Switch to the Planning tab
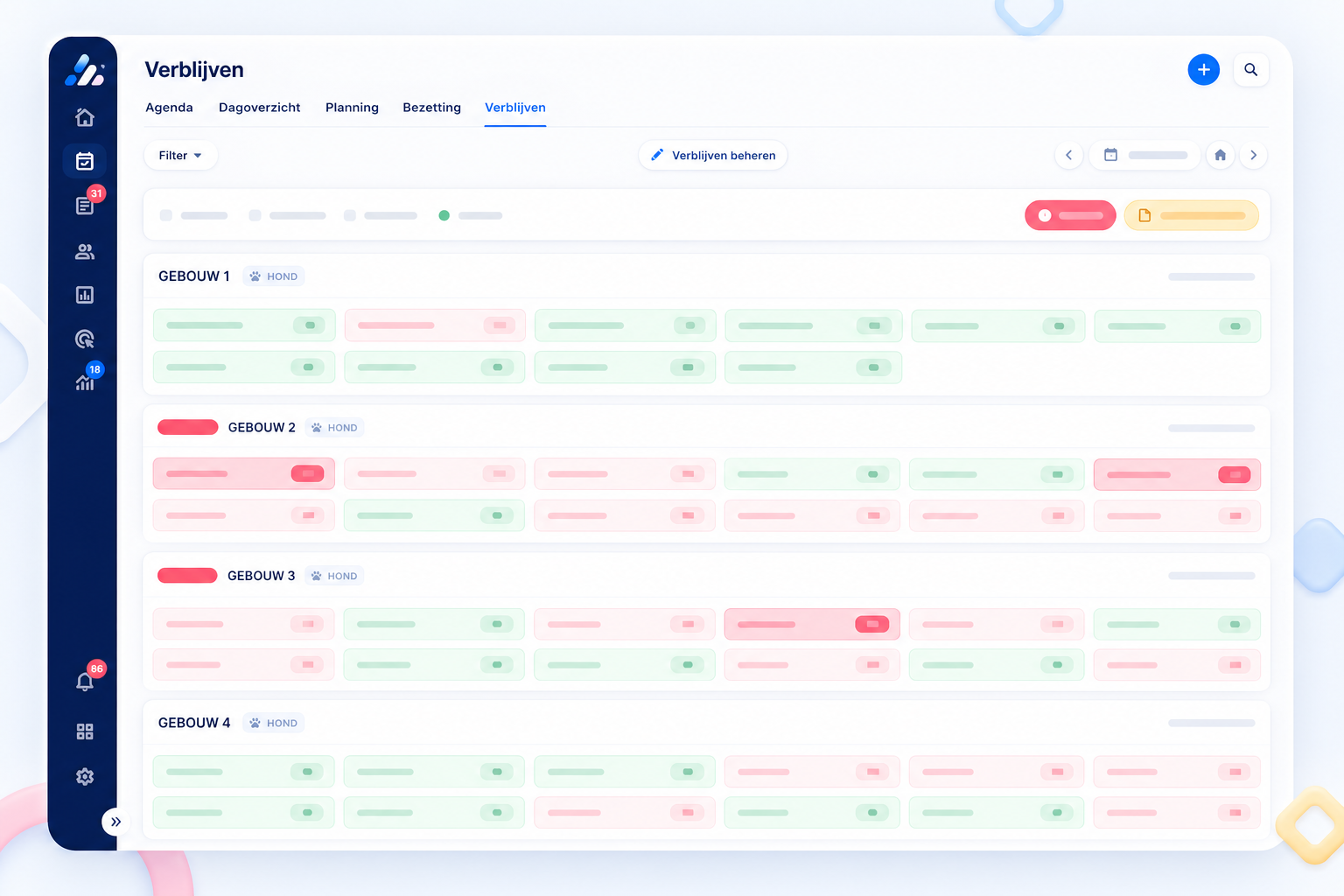The height and width of the screenshot is (896, 1344). click(x=352, y=108)
